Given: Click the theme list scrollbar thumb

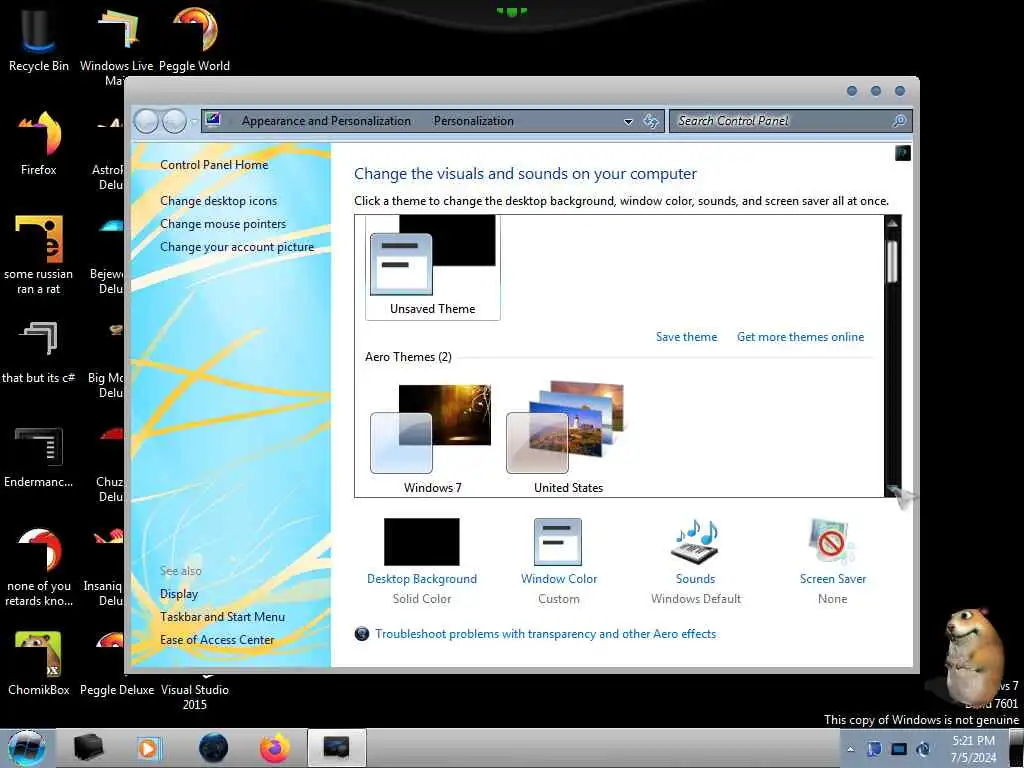Looking at the screenshot, I should 892,261.
